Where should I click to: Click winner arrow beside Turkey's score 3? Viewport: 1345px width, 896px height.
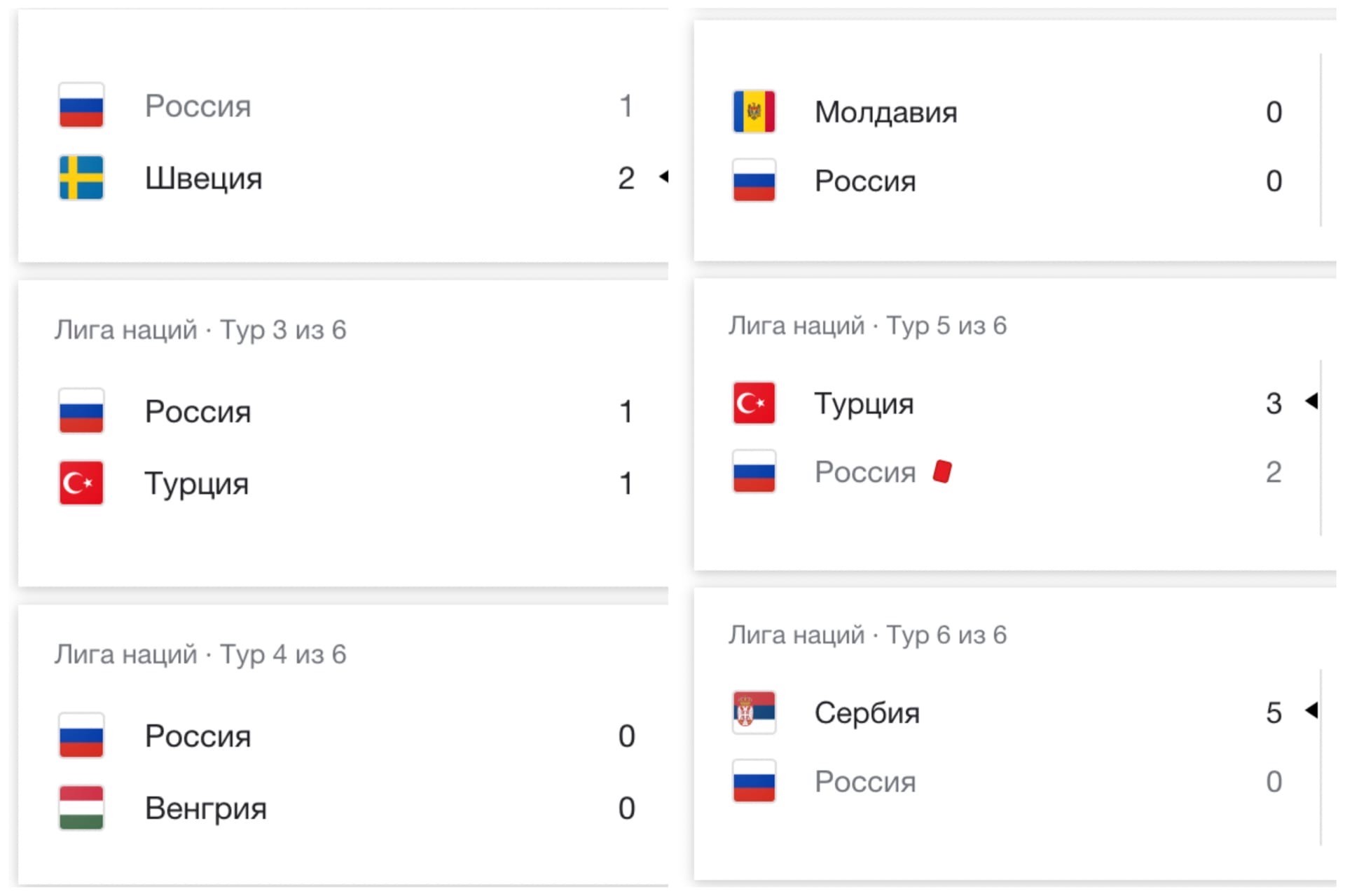(x=1311, y=401)
